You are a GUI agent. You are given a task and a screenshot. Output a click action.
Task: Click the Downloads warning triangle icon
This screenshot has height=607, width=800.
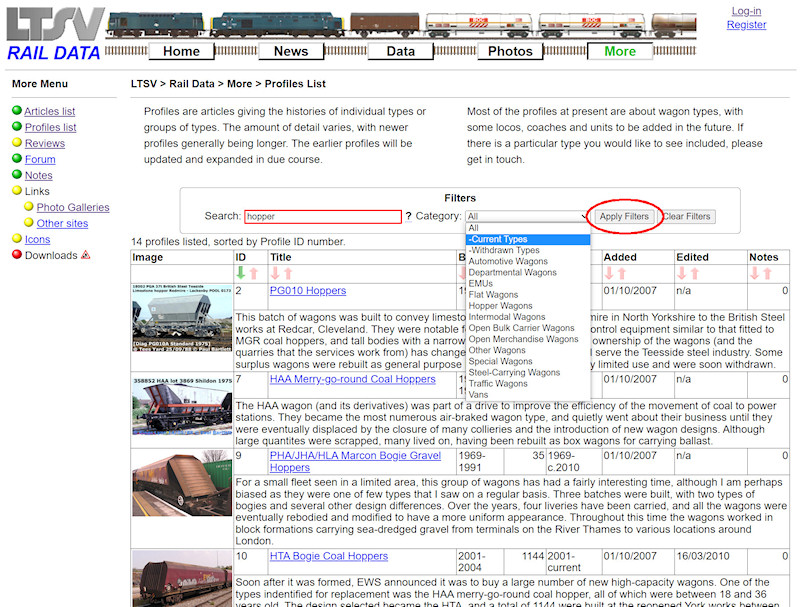(85, 255)
